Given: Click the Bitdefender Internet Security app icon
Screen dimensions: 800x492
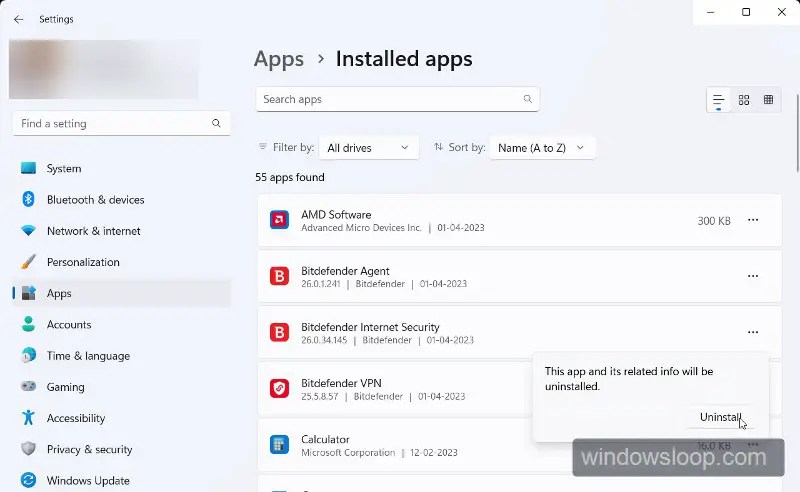Looking at the screenshot, I should [x=279, y=332].
